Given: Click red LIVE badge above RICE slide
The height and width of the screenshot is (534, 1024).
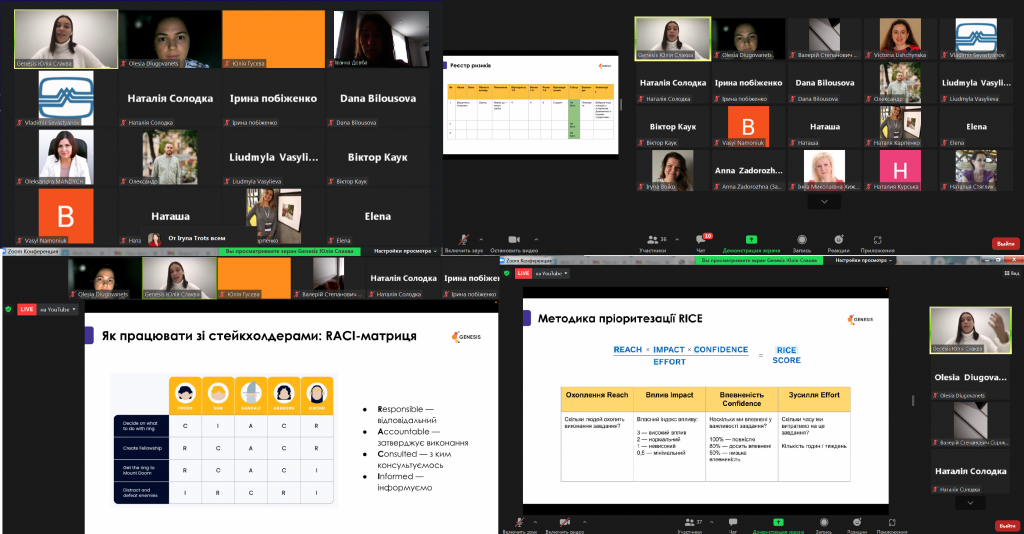Looking at the screenshot, I should point(523,272).
